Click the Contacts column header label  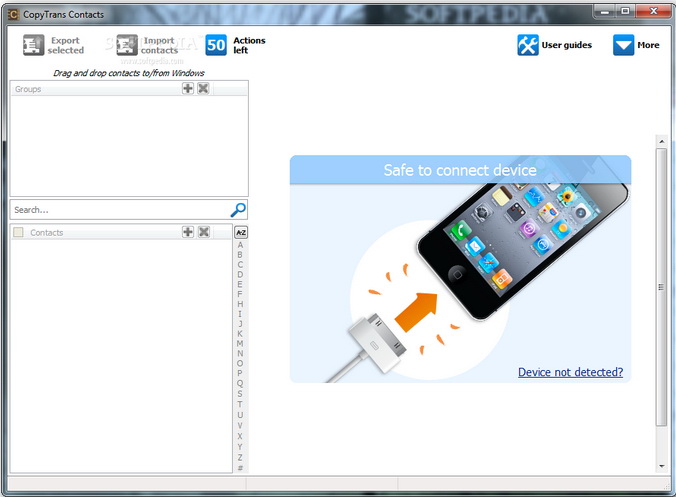point(47,233)
